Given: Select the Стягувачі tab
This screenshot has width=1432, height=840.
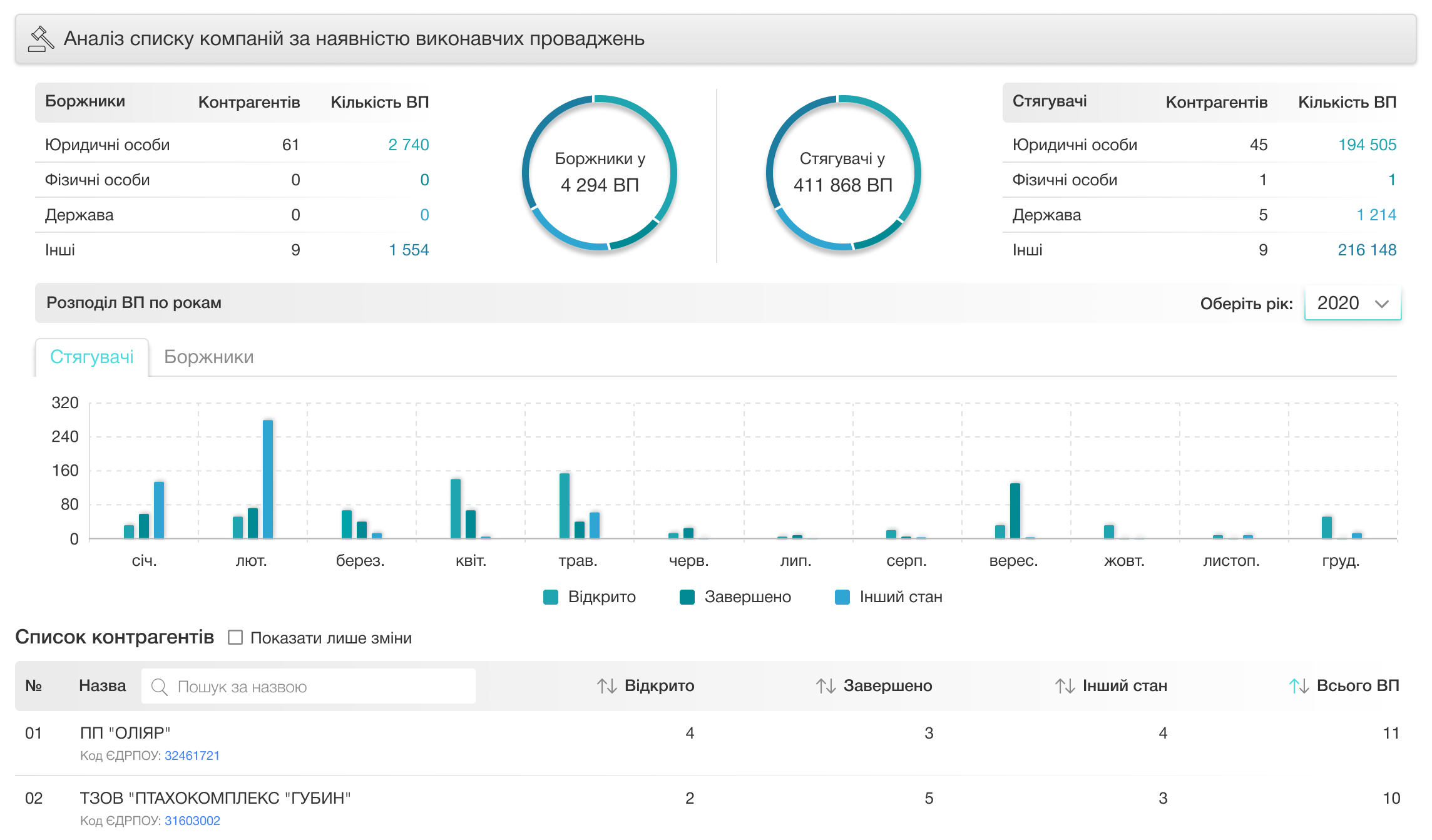Looking at the screenshot, I should pyautogui.click(x=92, y=357).
